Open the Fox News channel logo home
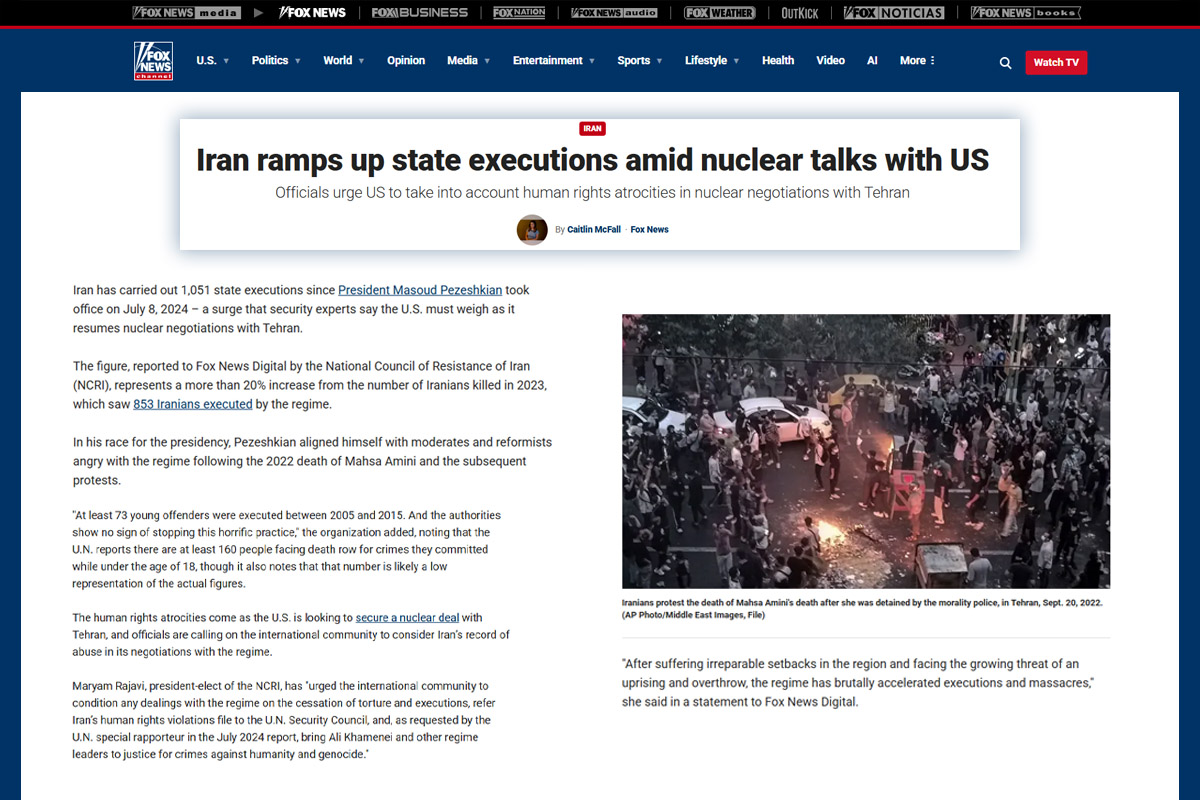 pos(153,61)
